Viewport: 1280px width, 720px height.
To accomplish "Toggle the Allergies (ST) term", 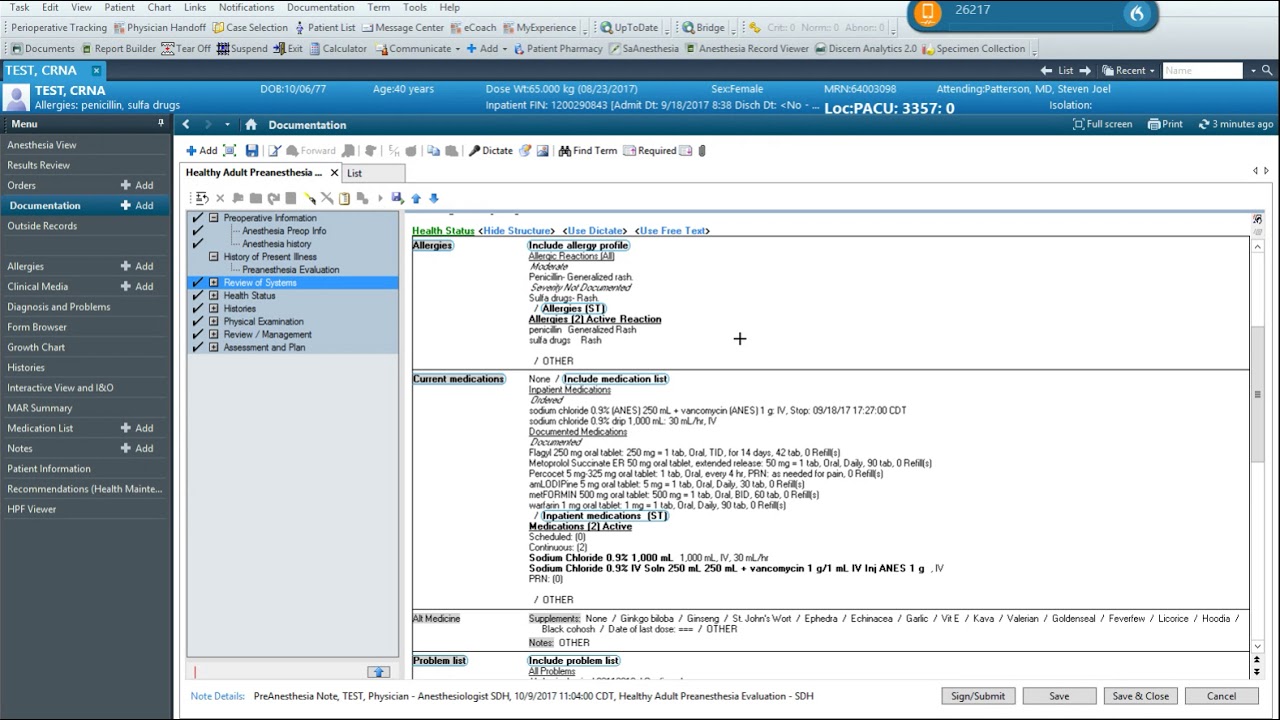I will click(573, 309).
